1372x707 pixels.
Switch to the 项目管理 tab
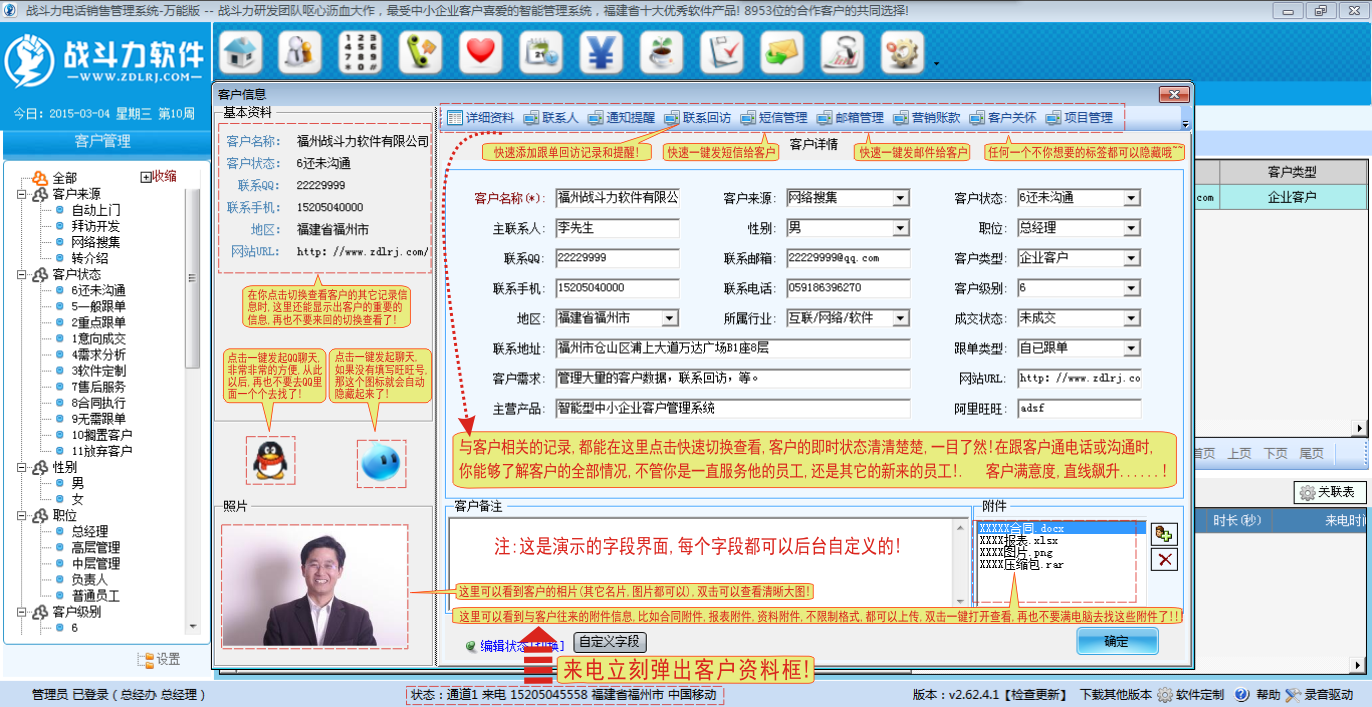click(x=1079, y=118)
